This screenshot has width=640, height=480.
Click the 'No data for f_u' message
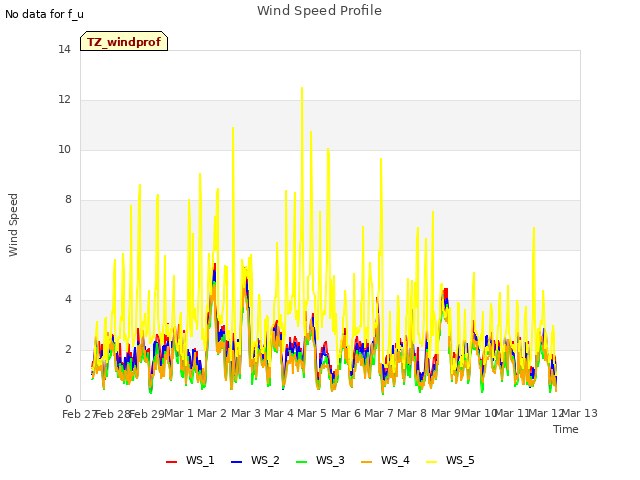tap(44, 14)
